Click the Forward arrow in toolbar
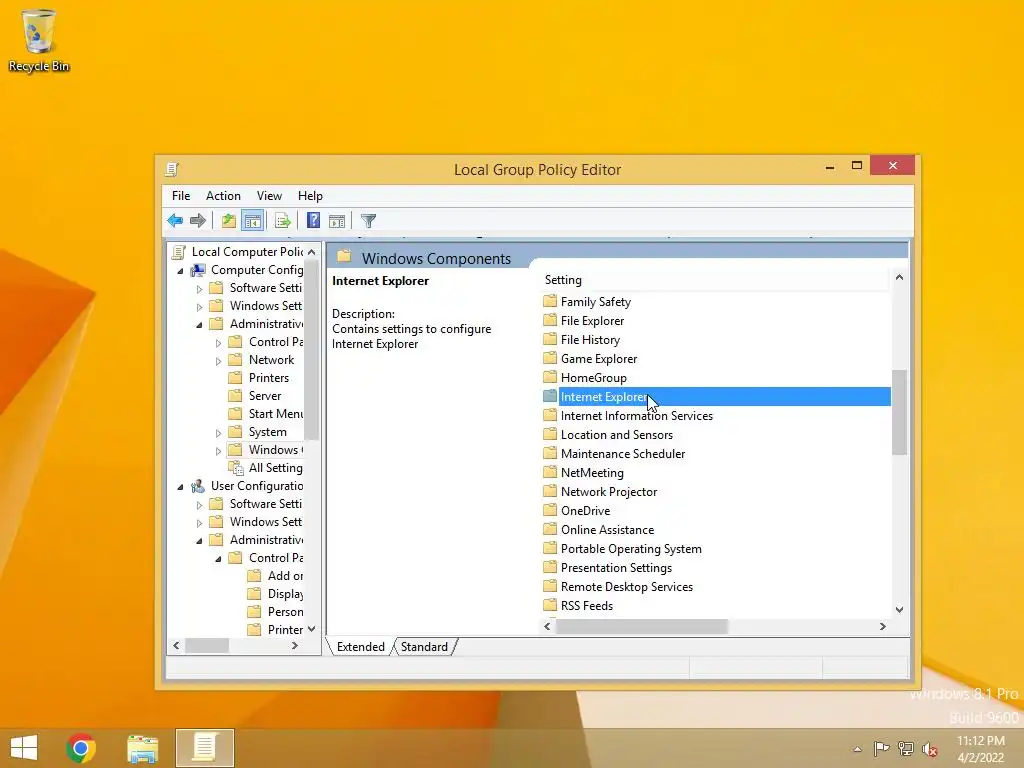The width and height of the screenshot is (1024, 768). click(x=198, y=221)
